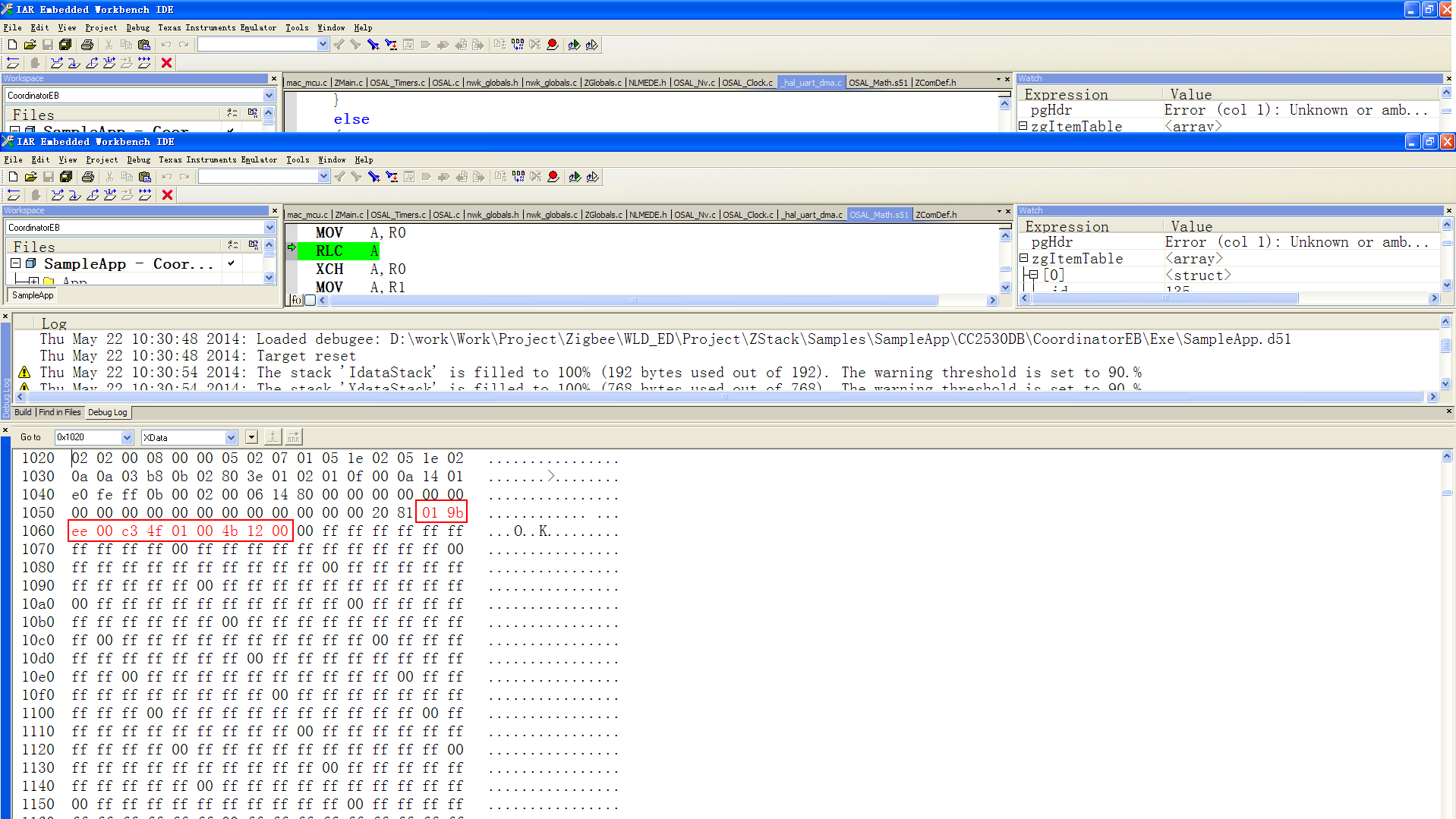The image size is (1456, 819).
Task: Switch to the ZMain.c editor tab
Action: tap(349, 215)
